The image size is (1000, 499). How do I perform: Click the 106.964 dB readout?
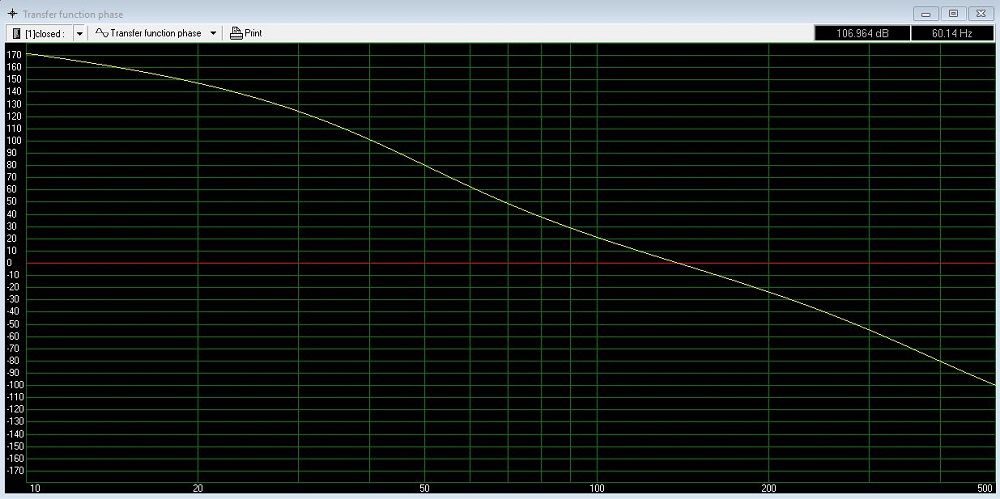coord(862,33)
